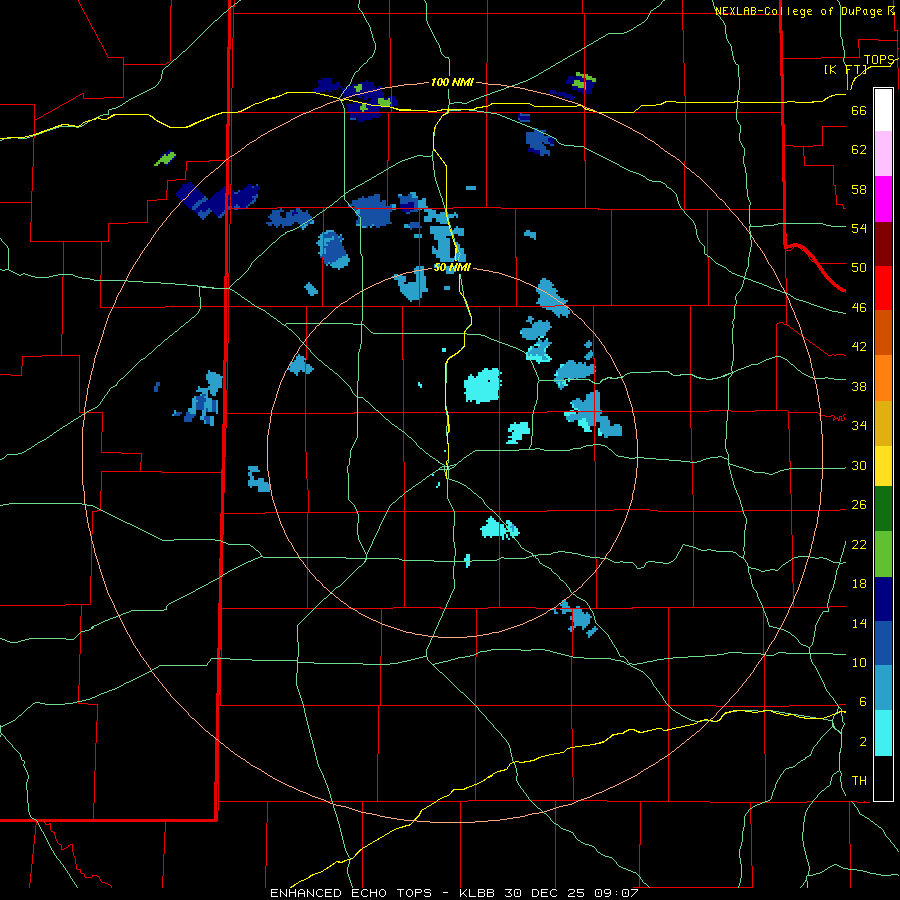Pick the magenta legend color band
The width and height of the screenshot is (900, 900).
pyautogui.click(x=883, y=199)
